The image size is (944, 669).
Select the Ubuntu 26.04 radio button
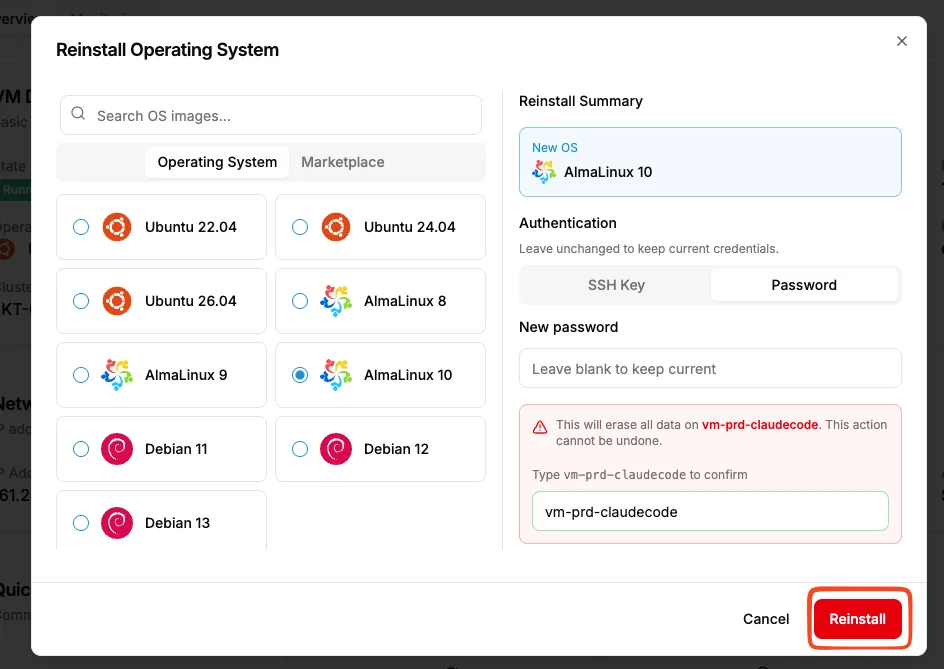pos(81,301)
